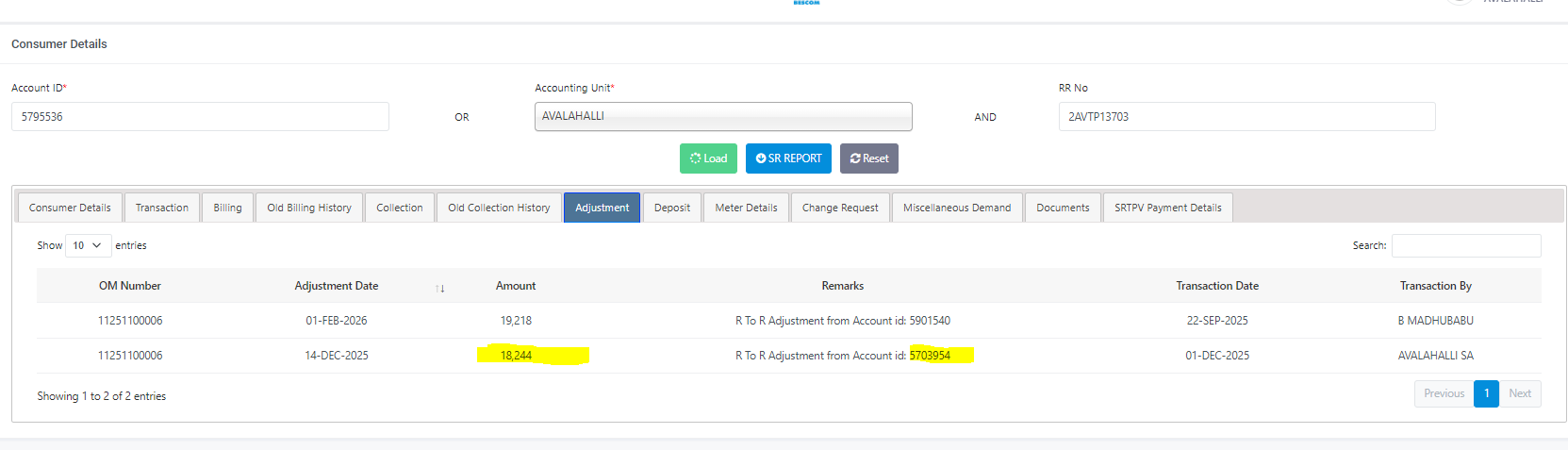Click the sort arrows icon beside Adjustment Date
The width and height of the screenshot is (1568, 450).
tap(440, 288)
